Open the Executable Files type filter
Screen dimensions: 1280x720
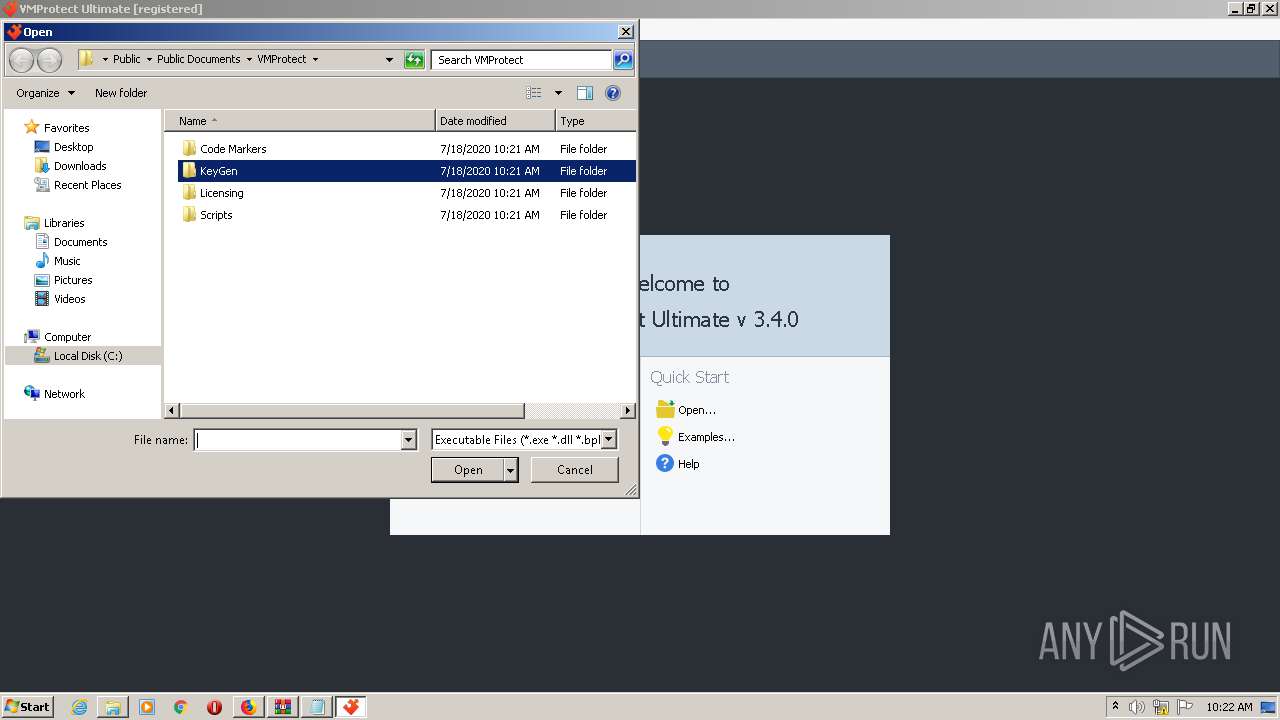click(524, 440)
